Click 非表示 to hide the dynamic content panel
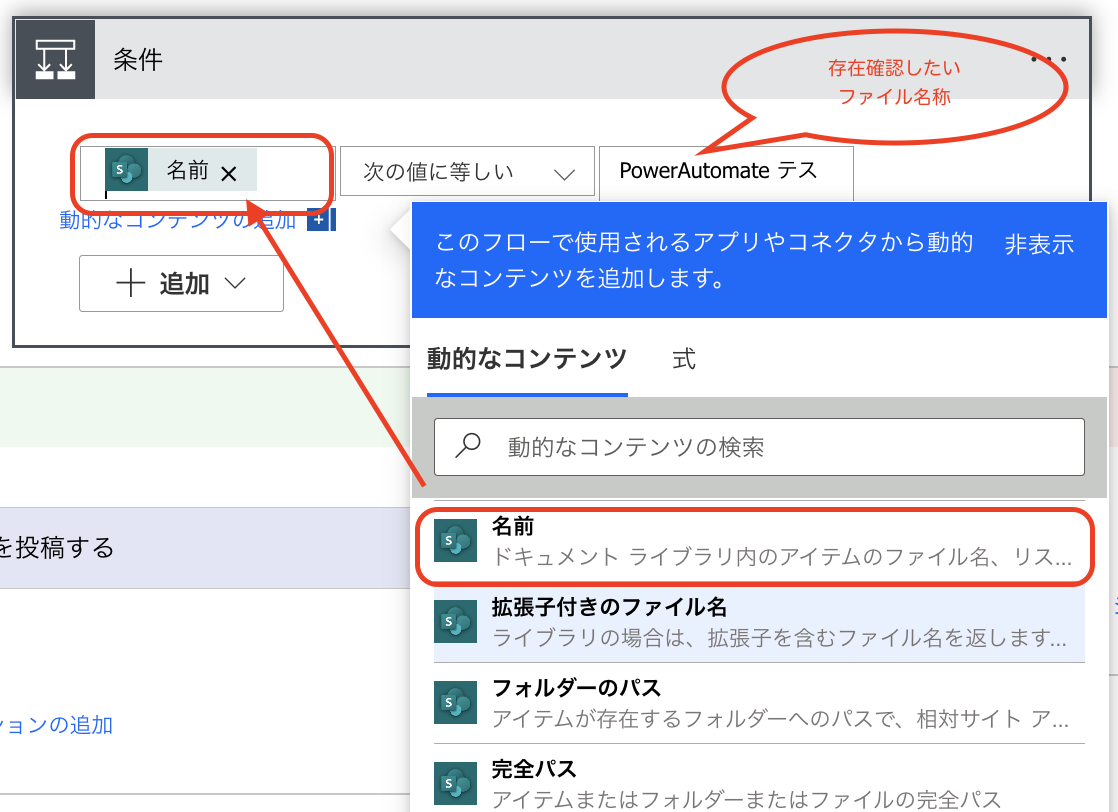 tap(1038, 244)
